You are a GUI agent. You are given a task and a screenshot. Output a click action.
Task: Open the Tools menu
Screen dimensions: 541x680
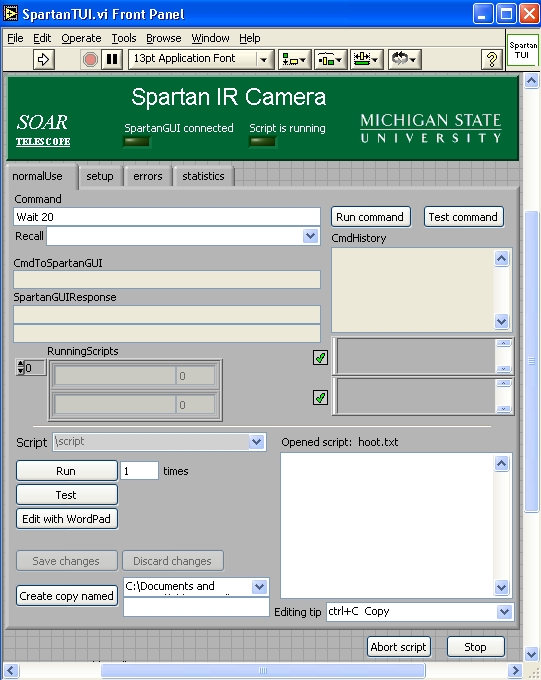[124, 38]
